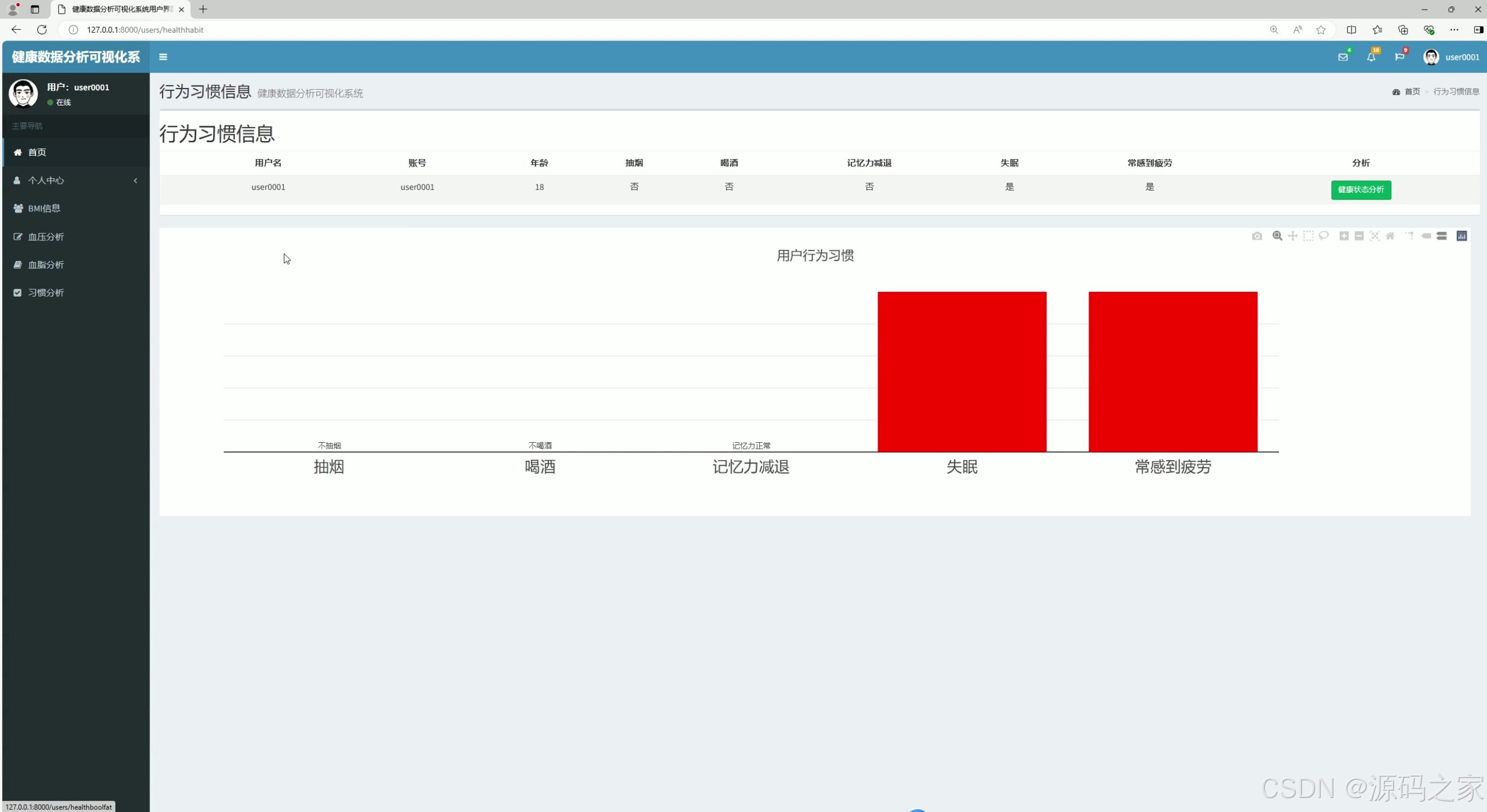Zoom in the chart with the plus icon
1487x812 pixels.
pyautogui.click(x=1344, y=236)
